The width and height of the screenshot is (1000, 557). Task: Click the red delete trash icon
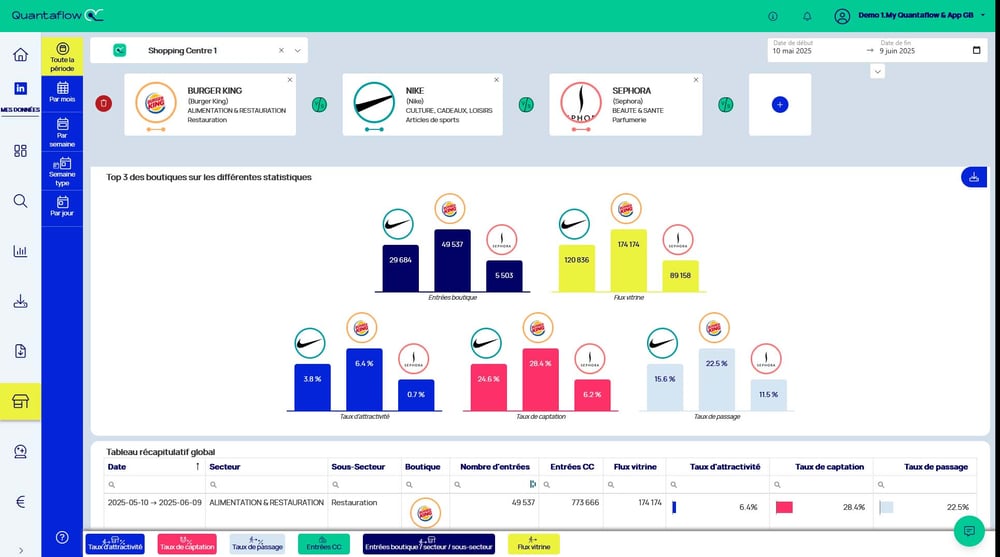104,103
